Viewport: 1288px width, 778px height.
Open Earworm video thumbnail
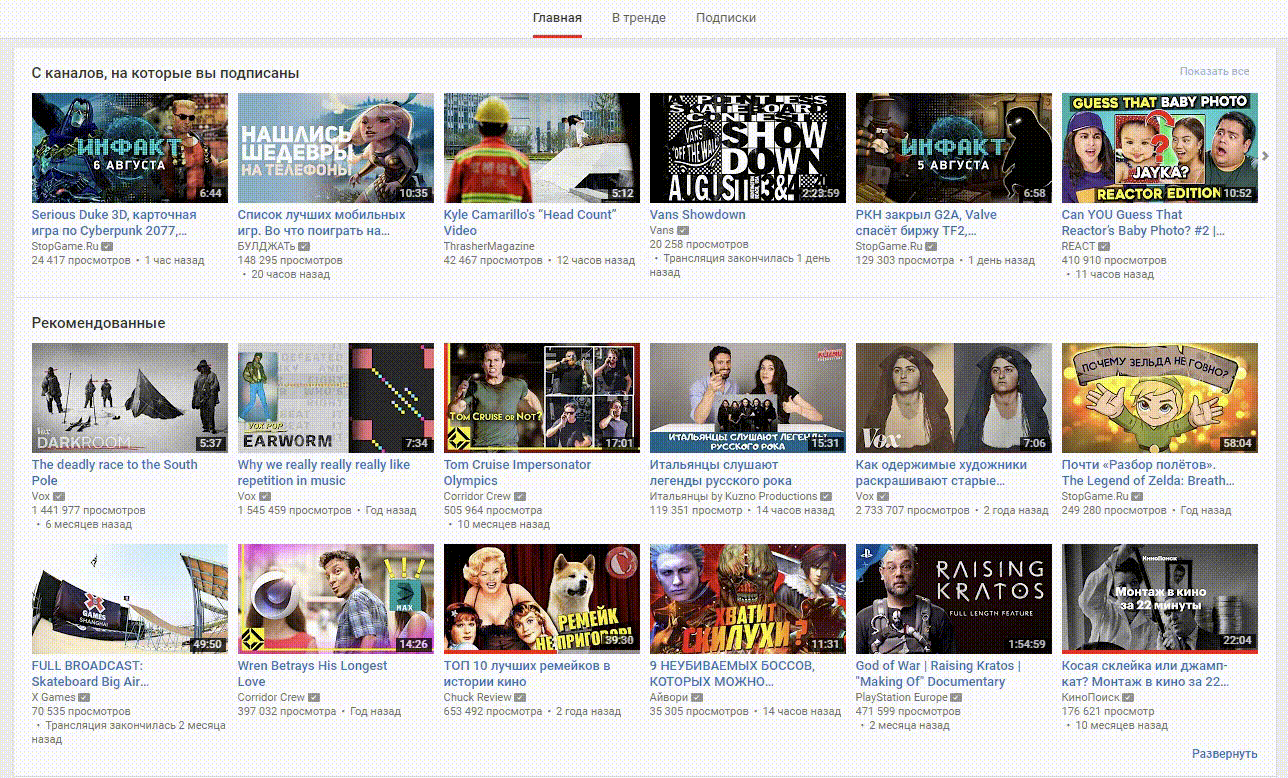[x=336, y=398]
